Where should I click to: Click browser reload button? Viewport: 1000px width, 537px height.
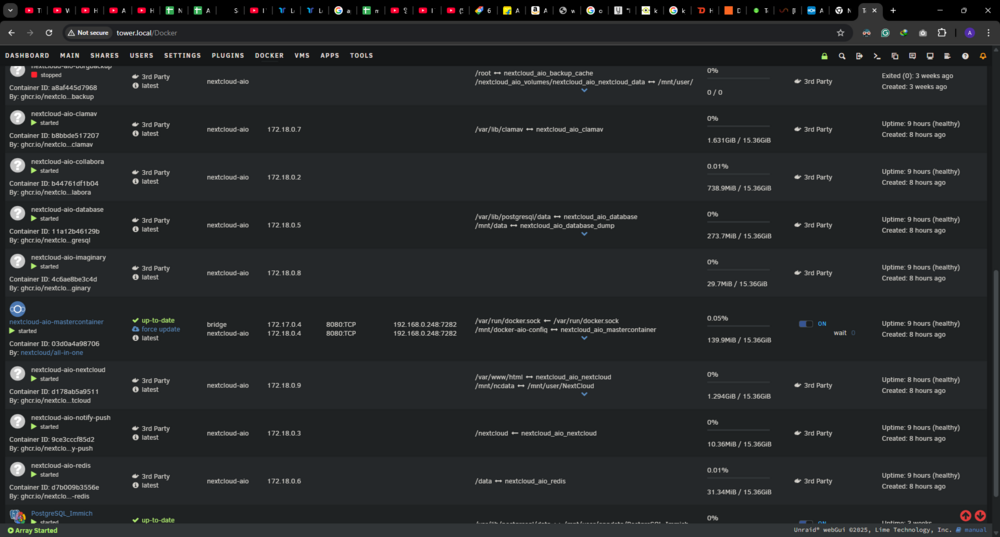48,33
